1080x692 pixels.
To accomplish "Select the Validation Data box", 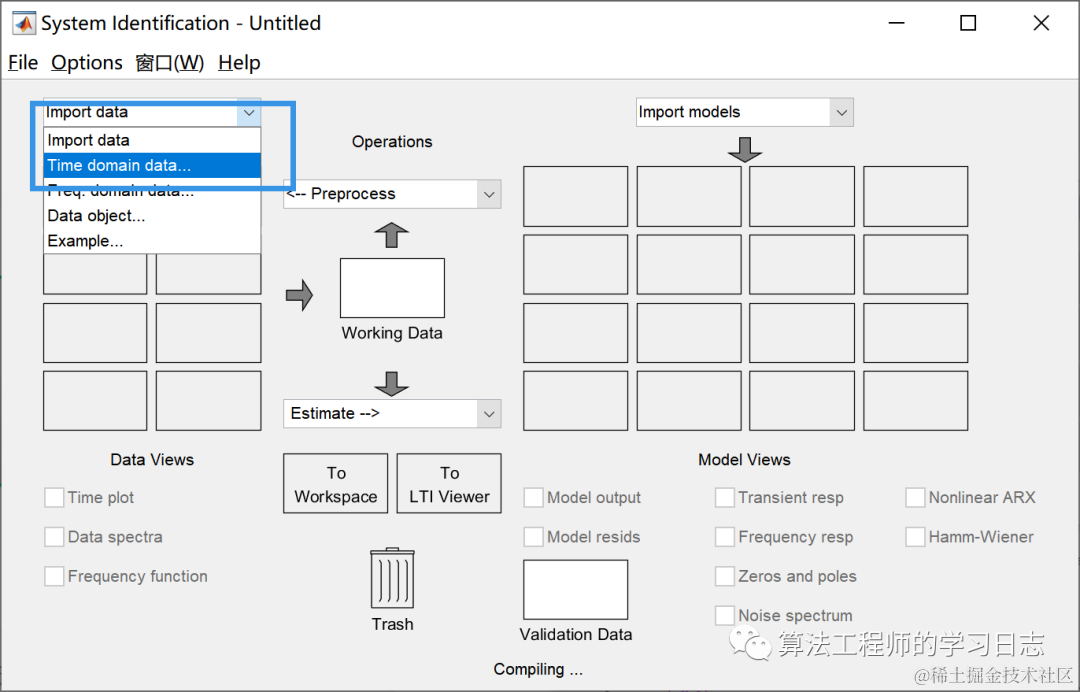I will click(575, 589).
